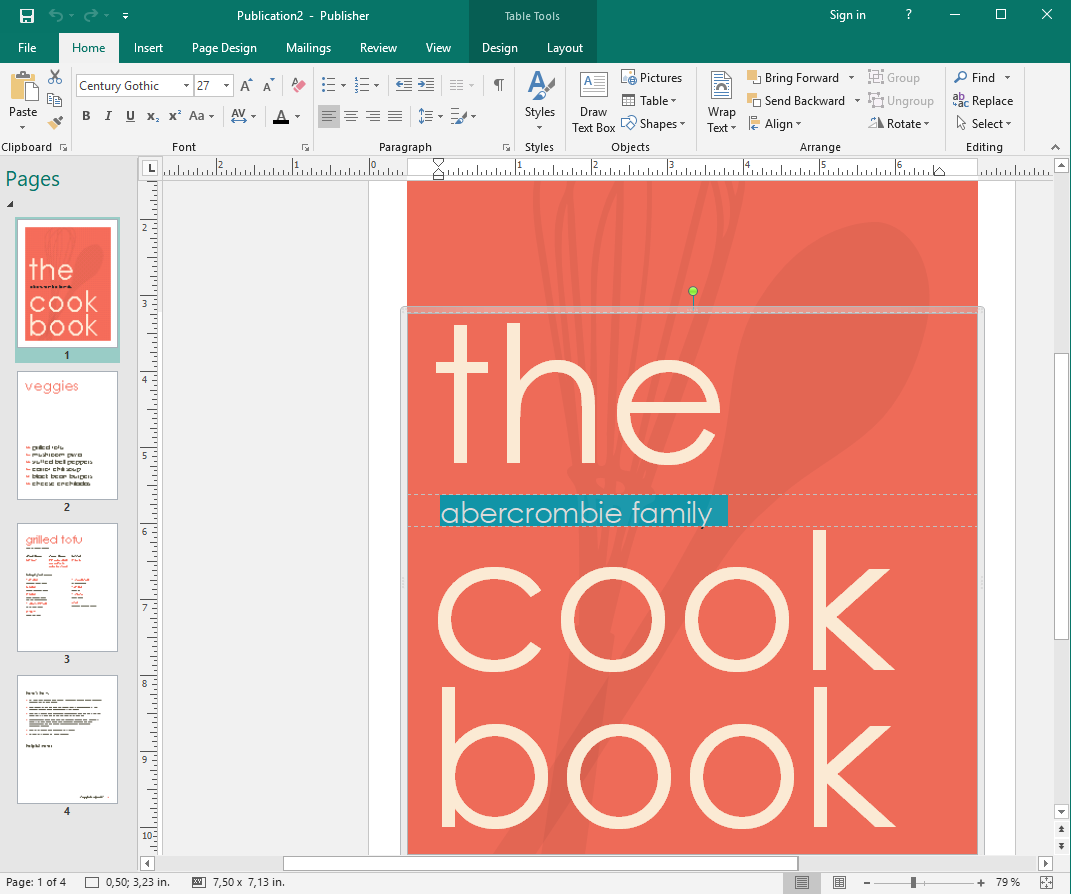
Task: Click the zoom slider handle
Action: [913, 882]
